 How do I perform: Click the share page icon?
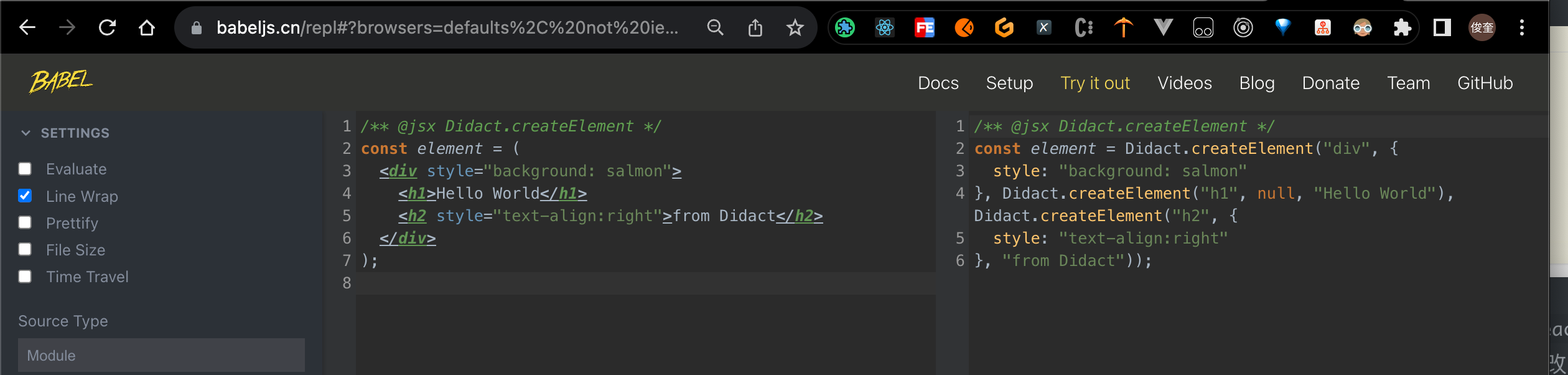(755, 27)
